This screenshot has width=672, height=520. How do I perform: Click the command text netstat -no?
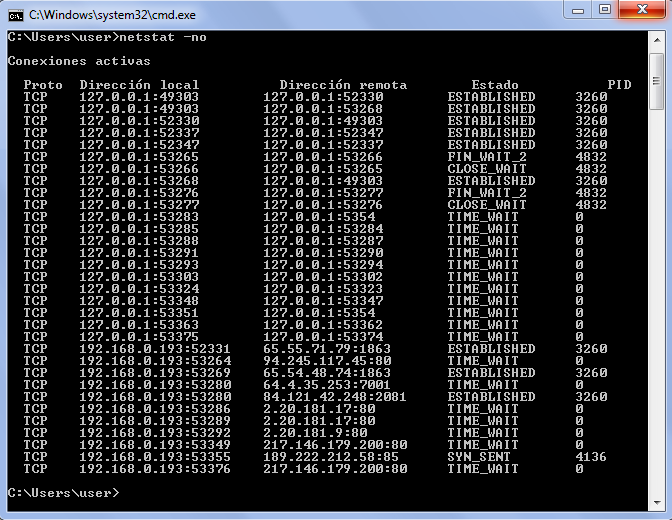163,37
